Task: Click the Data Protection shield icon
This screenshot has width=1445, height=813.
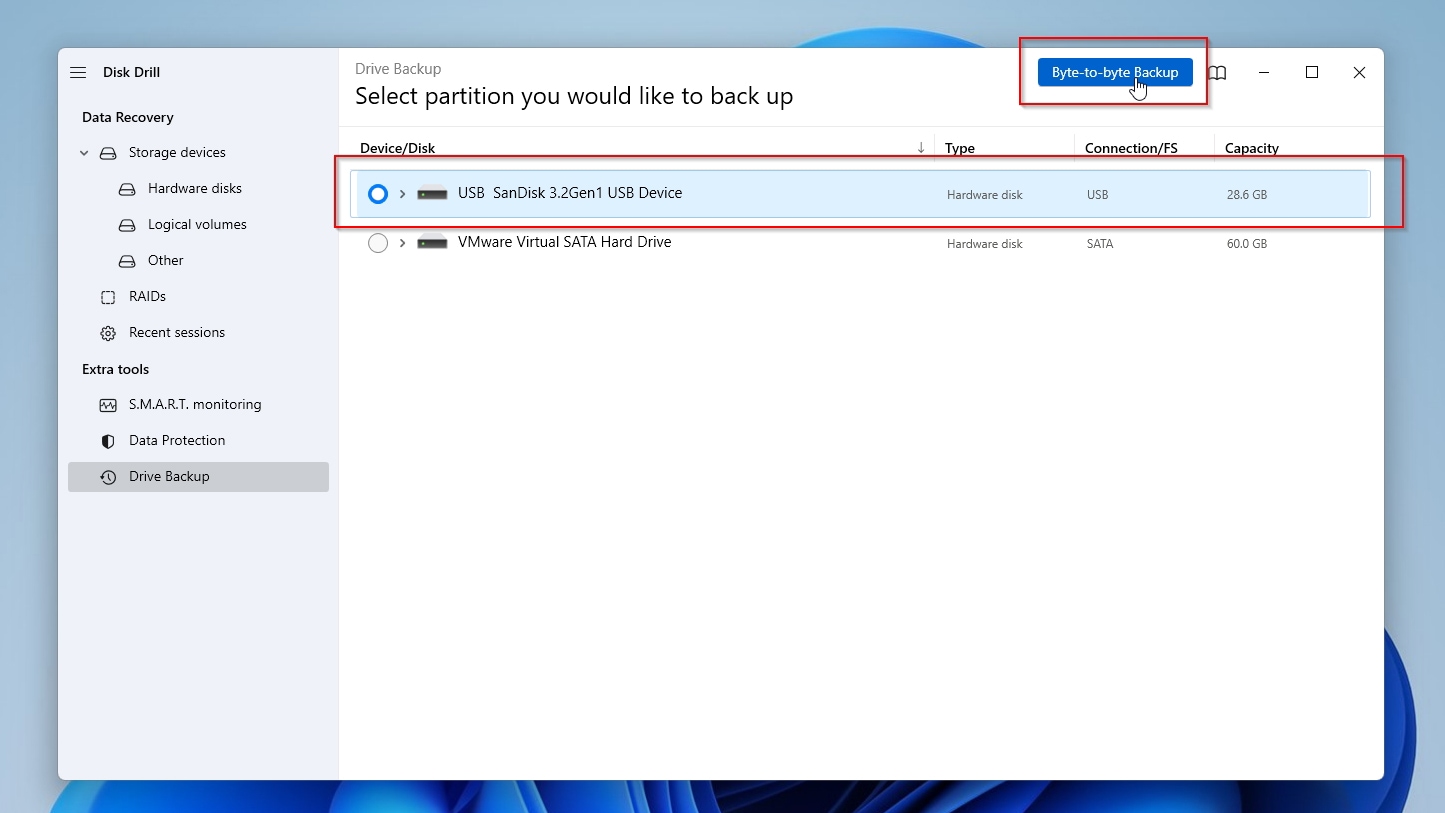Action: (108, 441)
